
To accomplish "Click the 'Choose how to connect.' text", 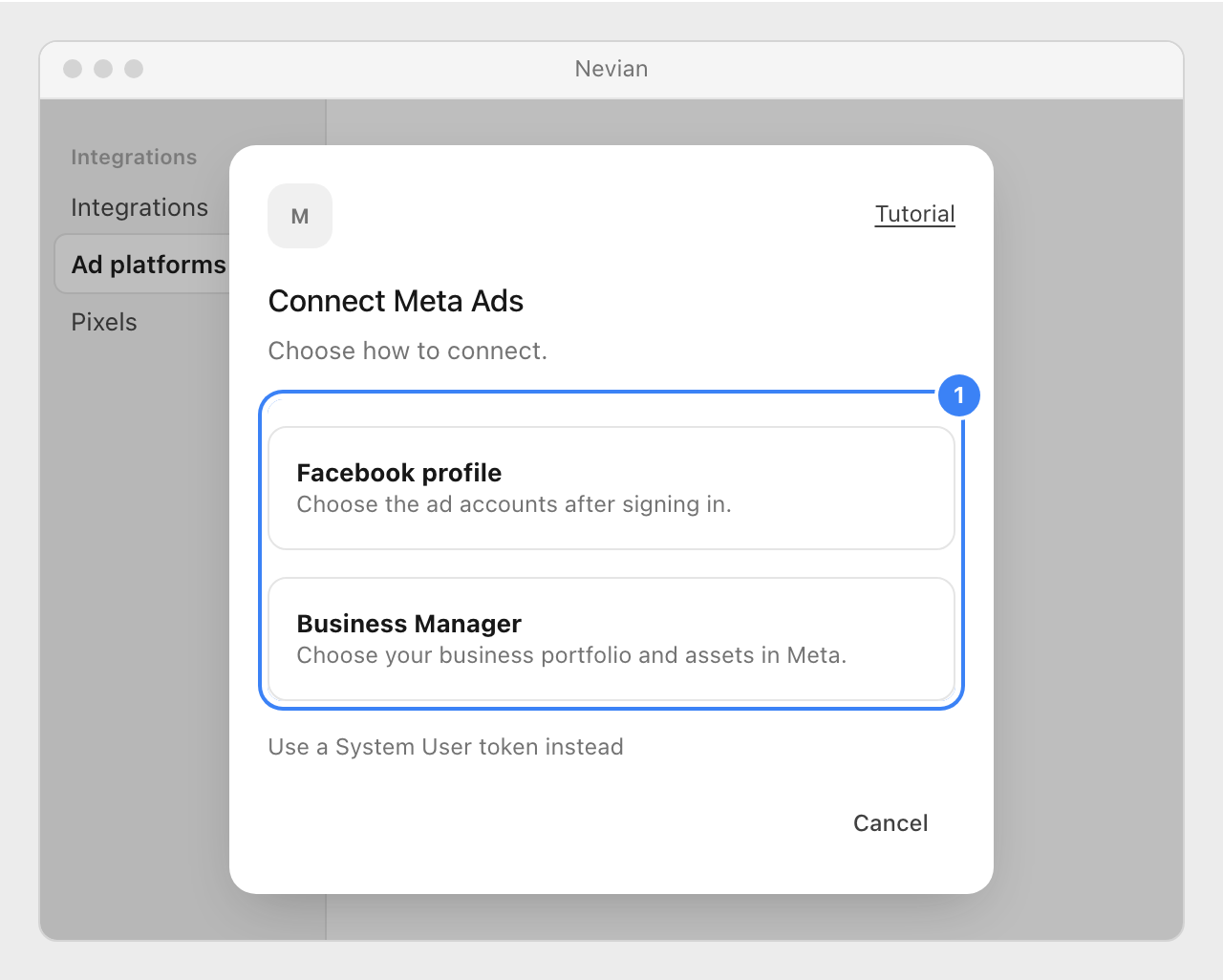I will click(408, 351).
